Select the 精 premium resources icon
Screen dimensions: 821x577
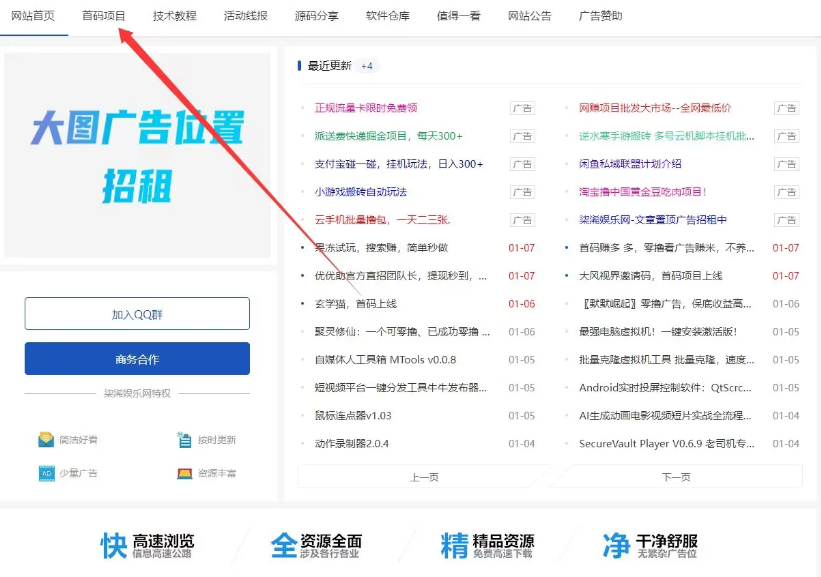click(x=457, y=543)
